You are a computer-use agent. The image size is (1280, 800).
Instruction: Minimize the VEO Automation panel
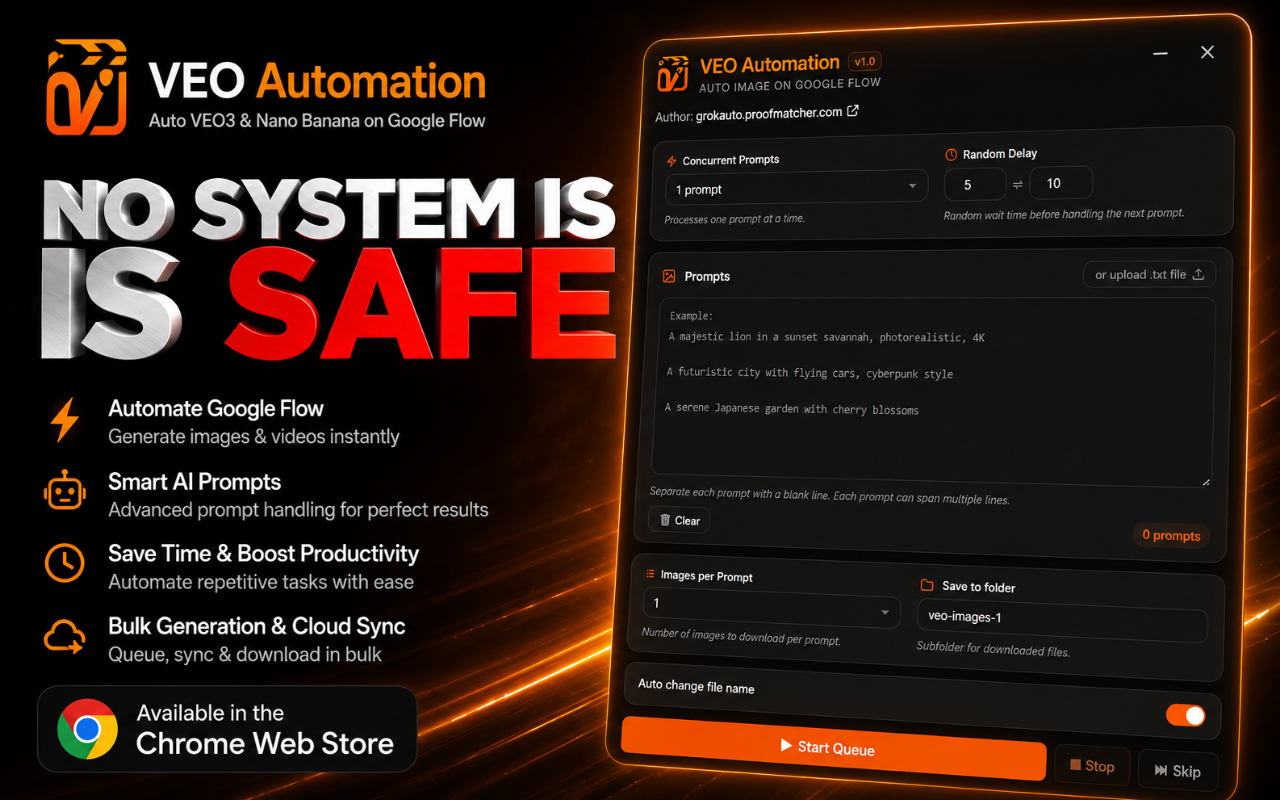(1160, 53)
